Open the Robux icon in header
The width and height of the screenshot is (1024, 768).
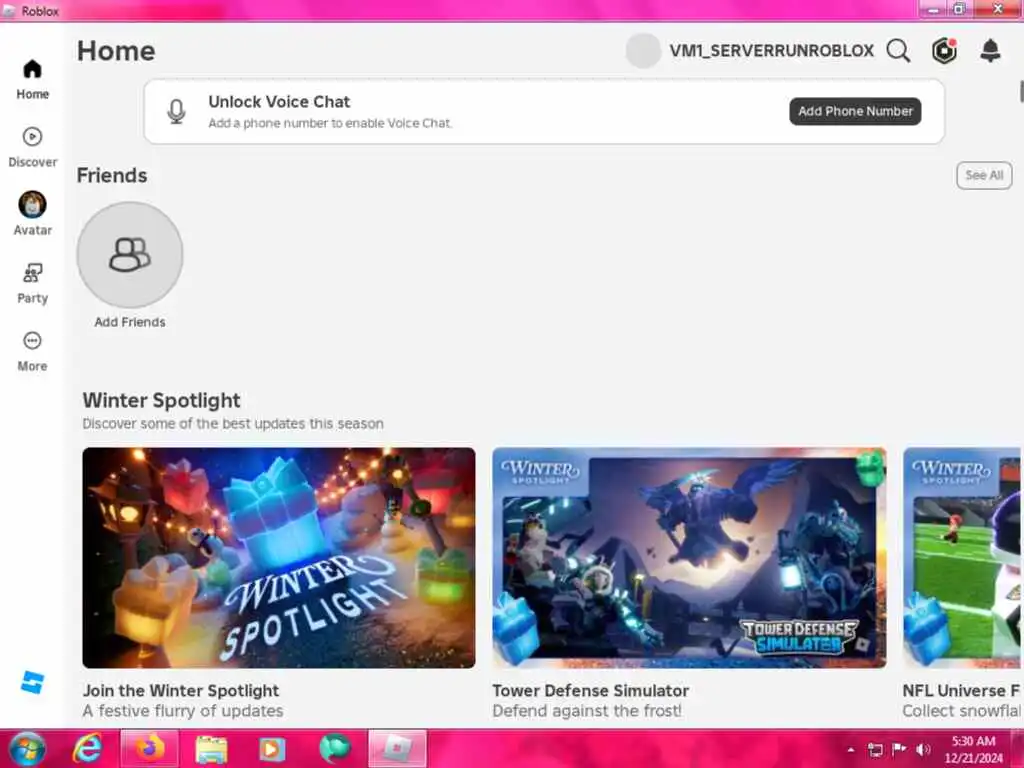[944, 50]
